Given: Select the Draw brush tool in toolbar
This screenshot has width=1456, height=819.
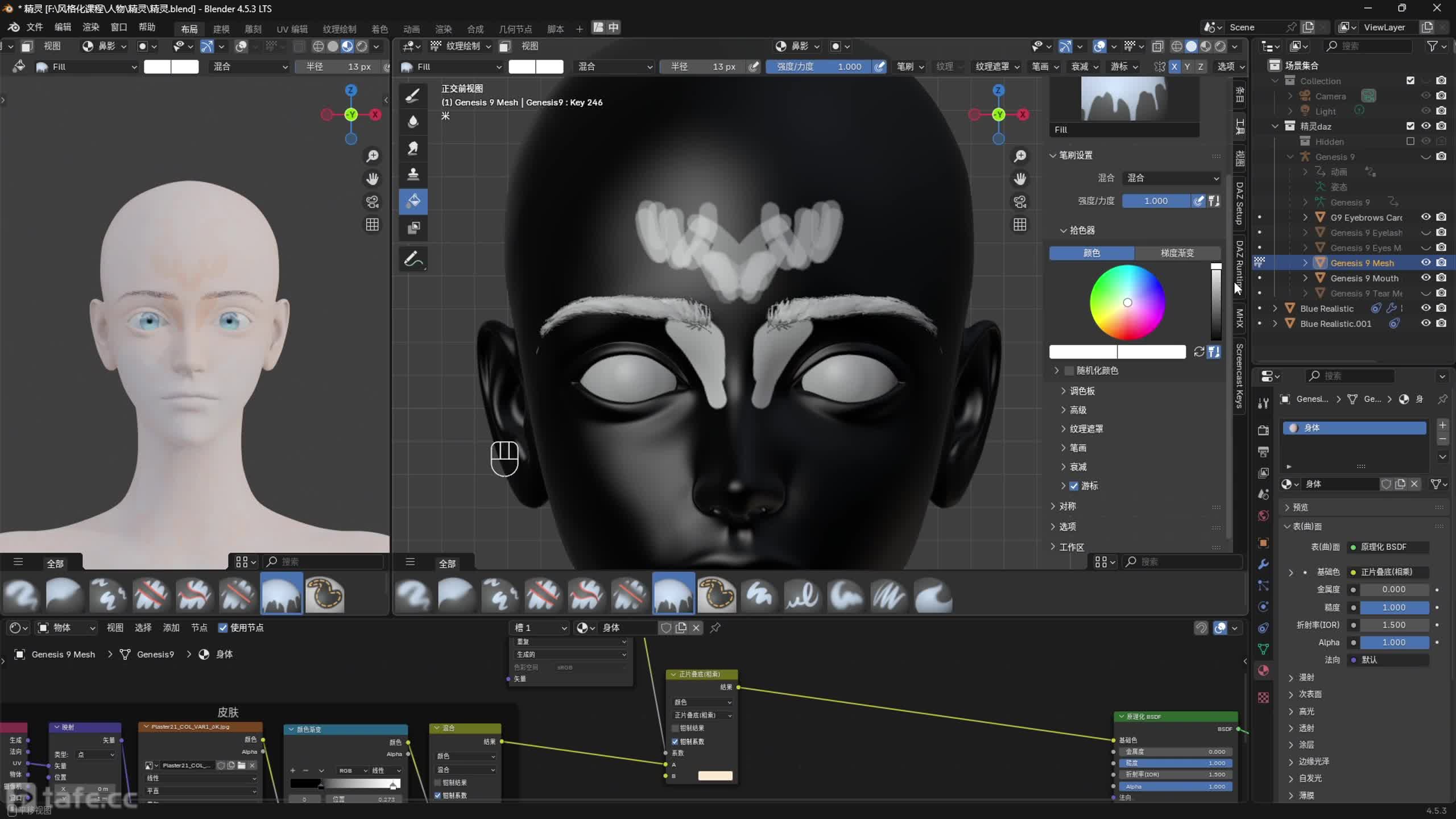Looking at the screenshot, I should pos(413,95).
